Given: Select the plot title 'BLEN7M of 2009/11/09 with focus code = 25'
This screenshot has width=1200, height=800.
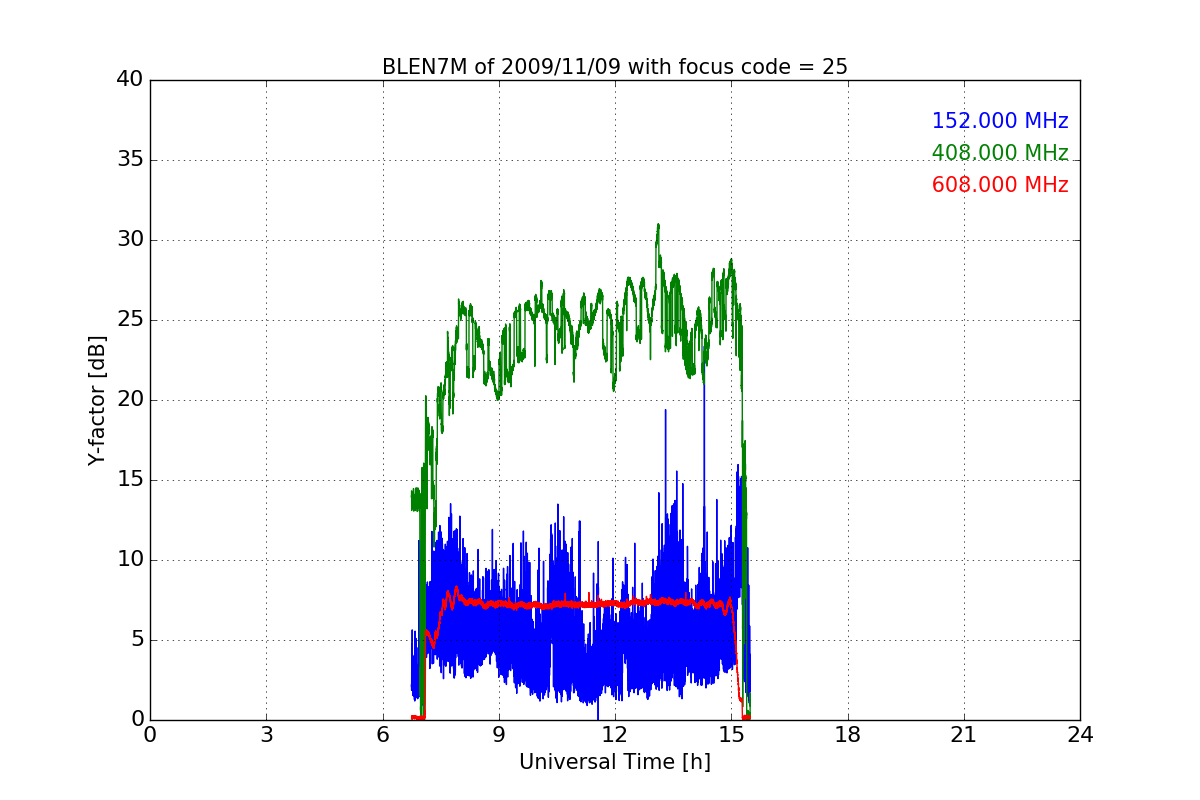Looking at the screenshot, I should pyautogui.click(x=615, y=67).
